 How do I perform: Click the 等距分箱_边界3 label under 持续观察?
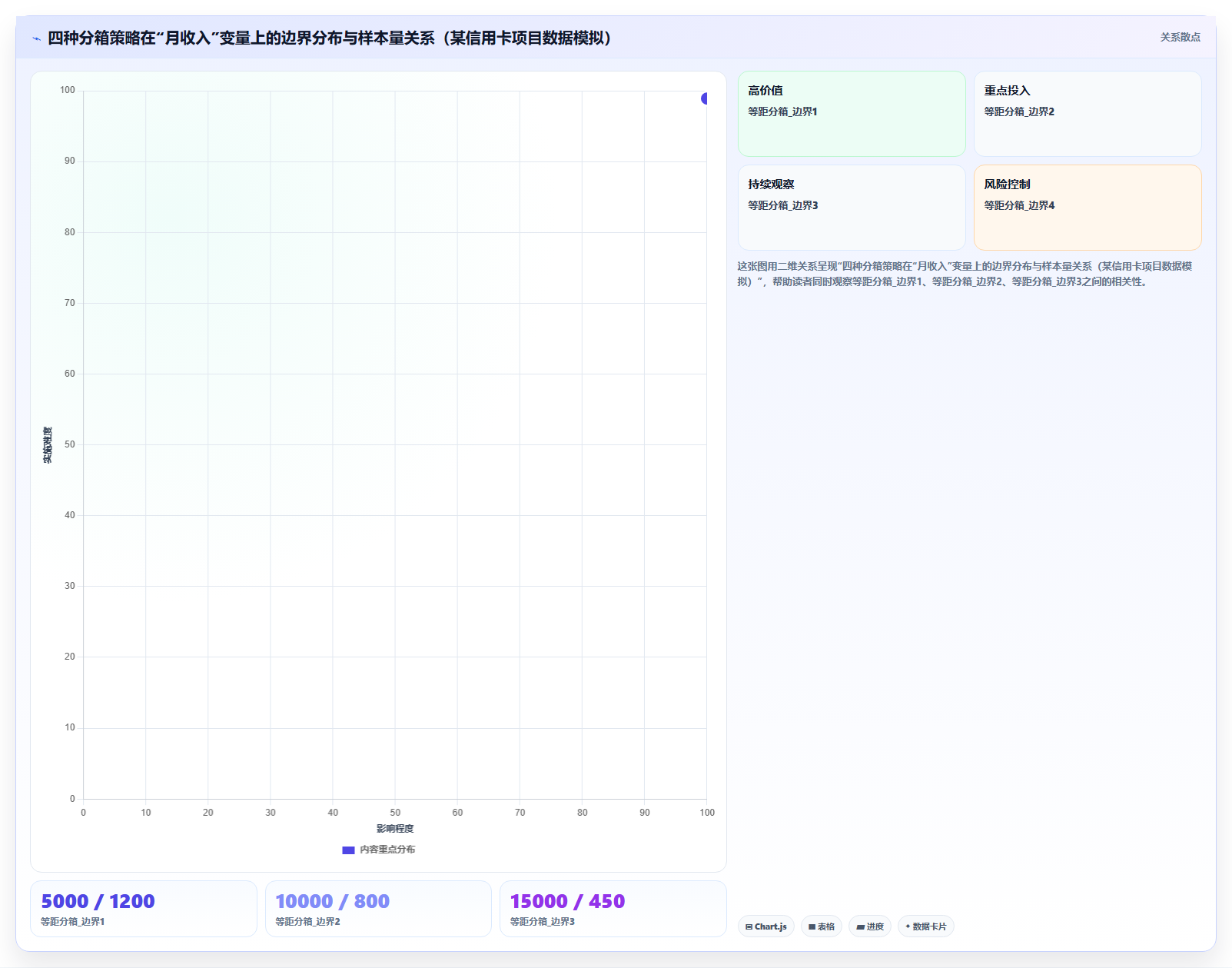[x=782, y=205]
